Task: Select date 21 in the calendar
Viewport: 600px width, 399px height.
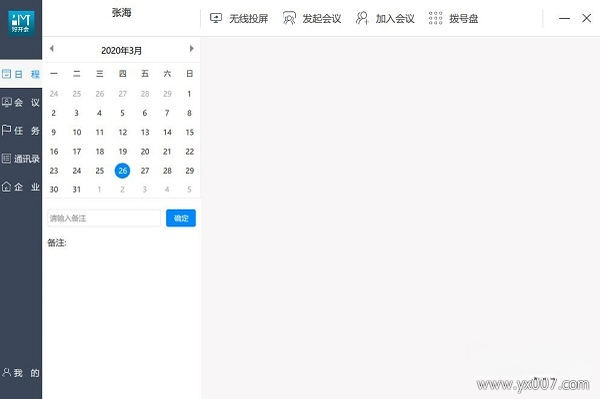Action: point(167,151)
